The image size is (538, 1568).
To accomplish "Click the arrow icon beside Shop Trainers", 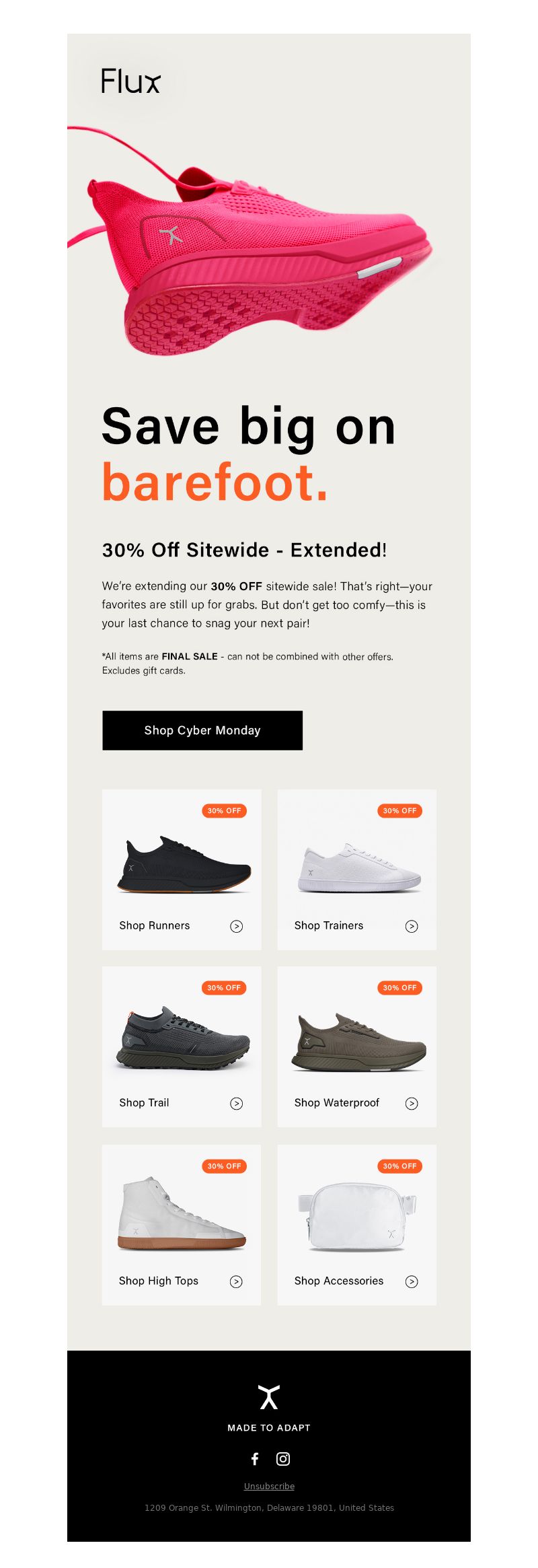I will (412, 926).
